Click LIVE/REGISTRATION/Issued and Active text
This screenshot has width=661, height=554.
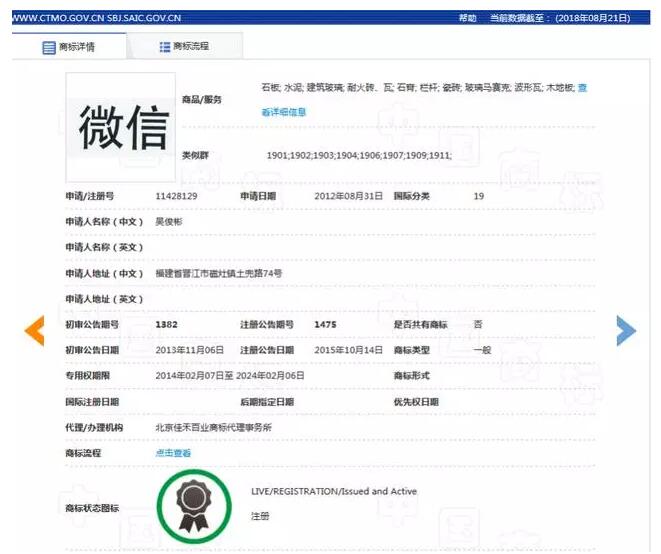point(334,492)
